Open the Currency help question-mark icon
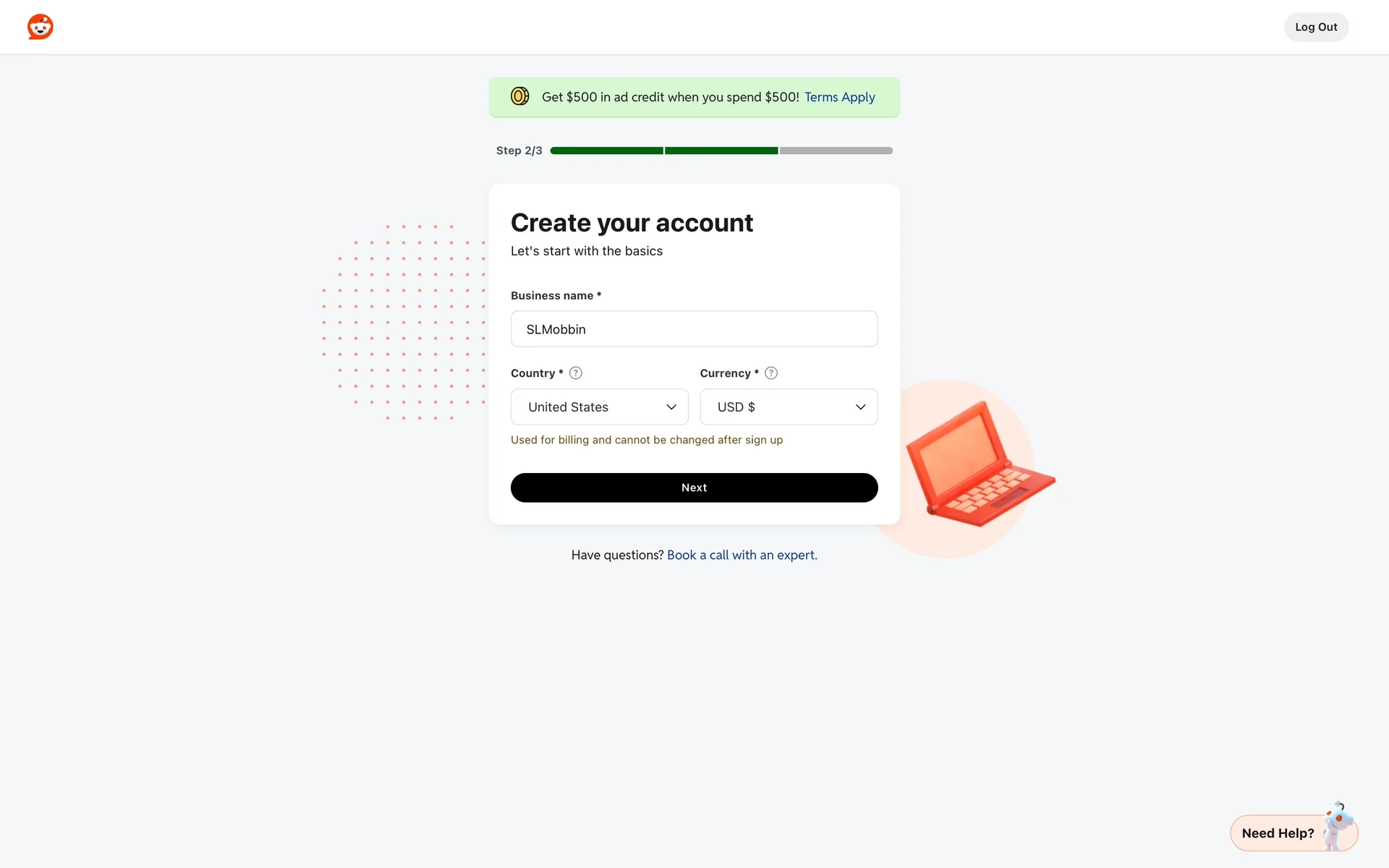This screenshot has height=868, width=1389. (x=771, y=373)
